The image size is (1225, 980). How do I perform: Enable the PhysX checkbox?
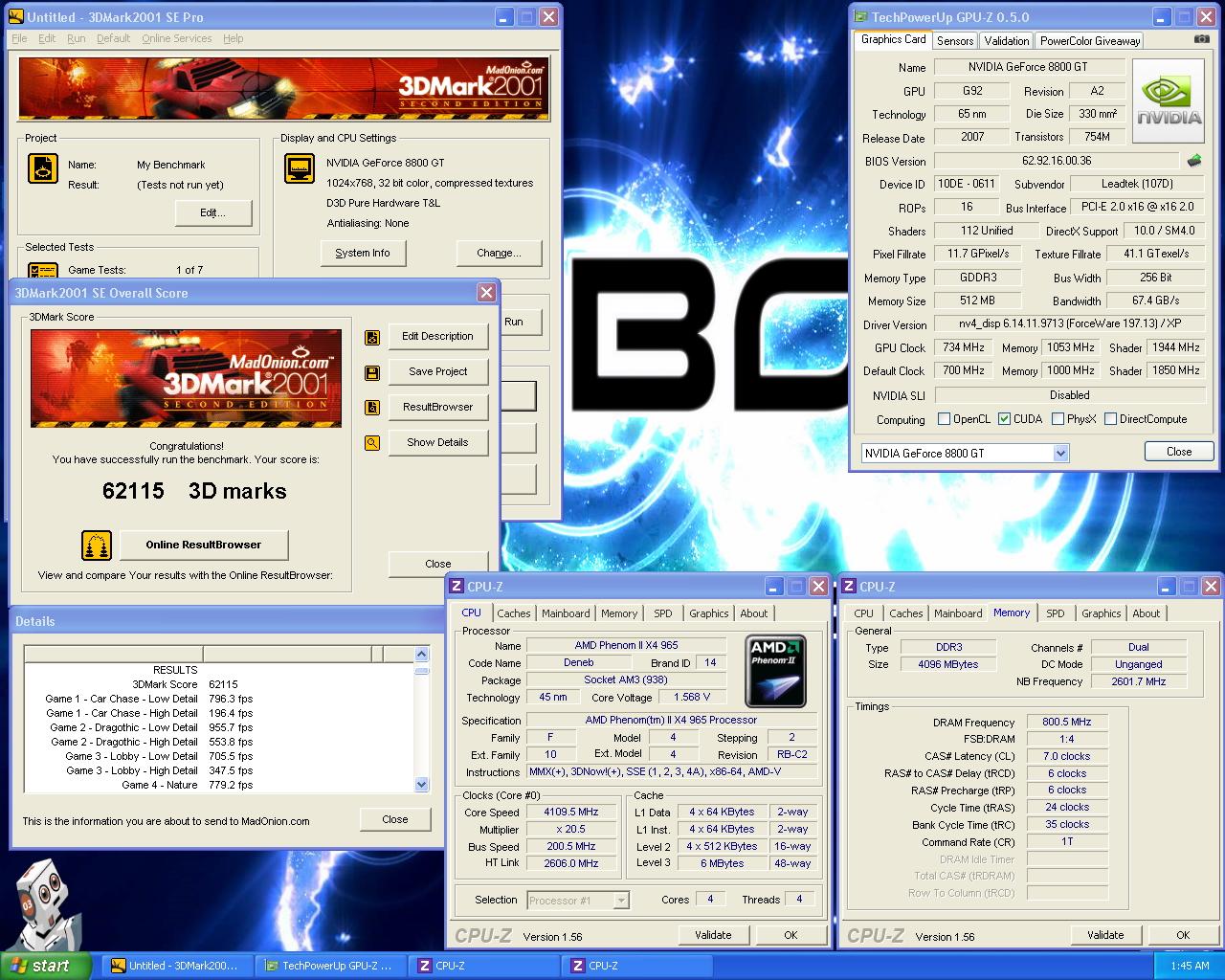[1058, 419]
